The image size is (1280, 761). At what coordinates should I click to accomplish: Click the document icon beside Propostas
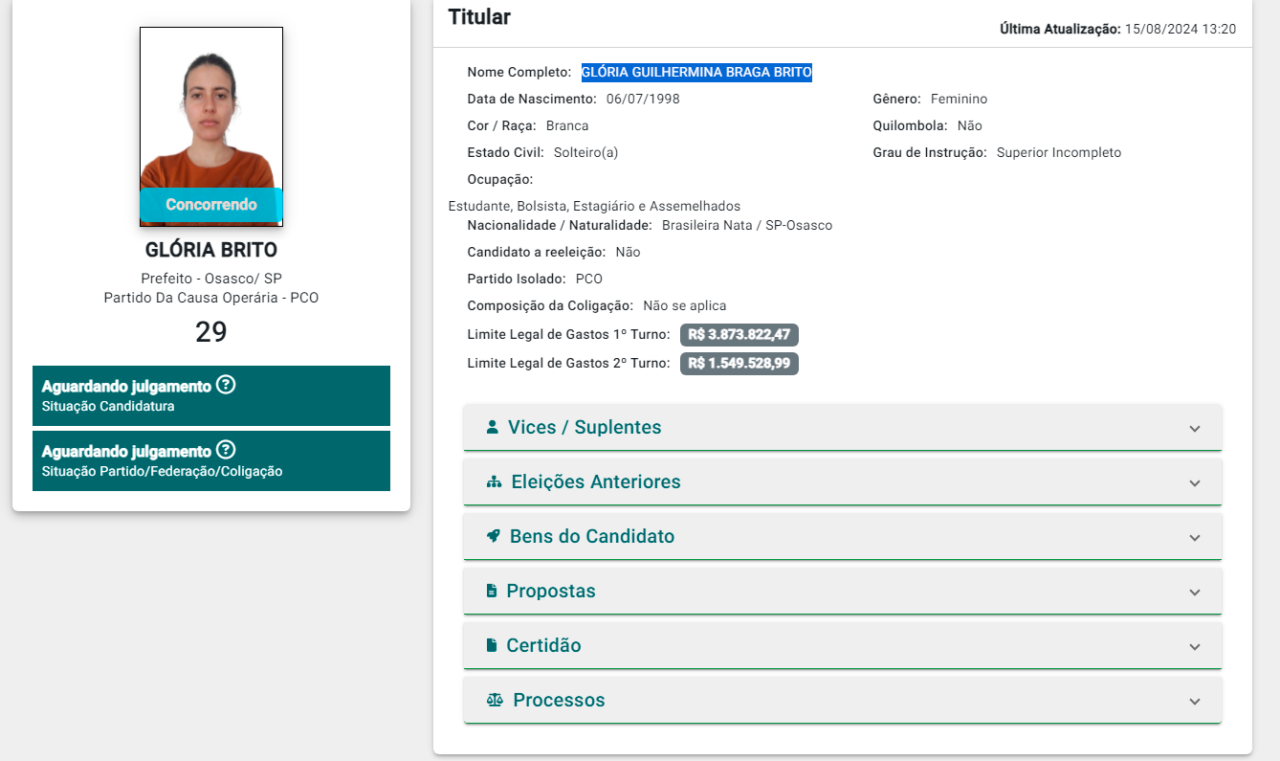pos(492,591)
